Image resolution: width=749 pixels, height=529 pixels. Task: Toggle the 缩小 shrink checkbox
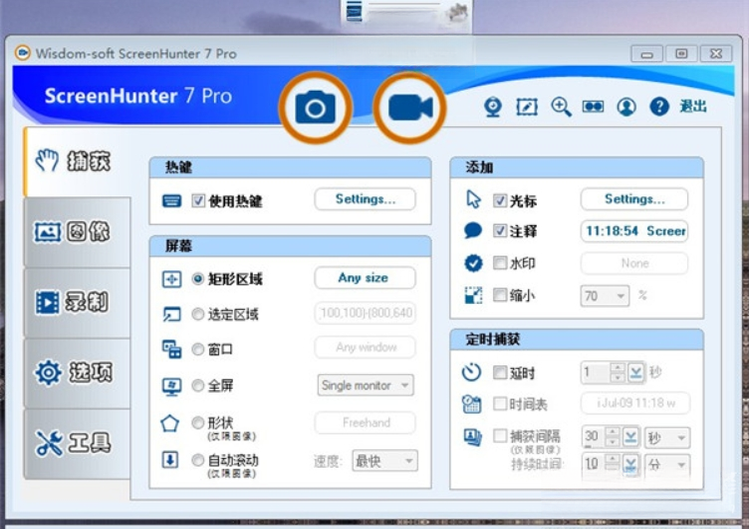(500, 295)
